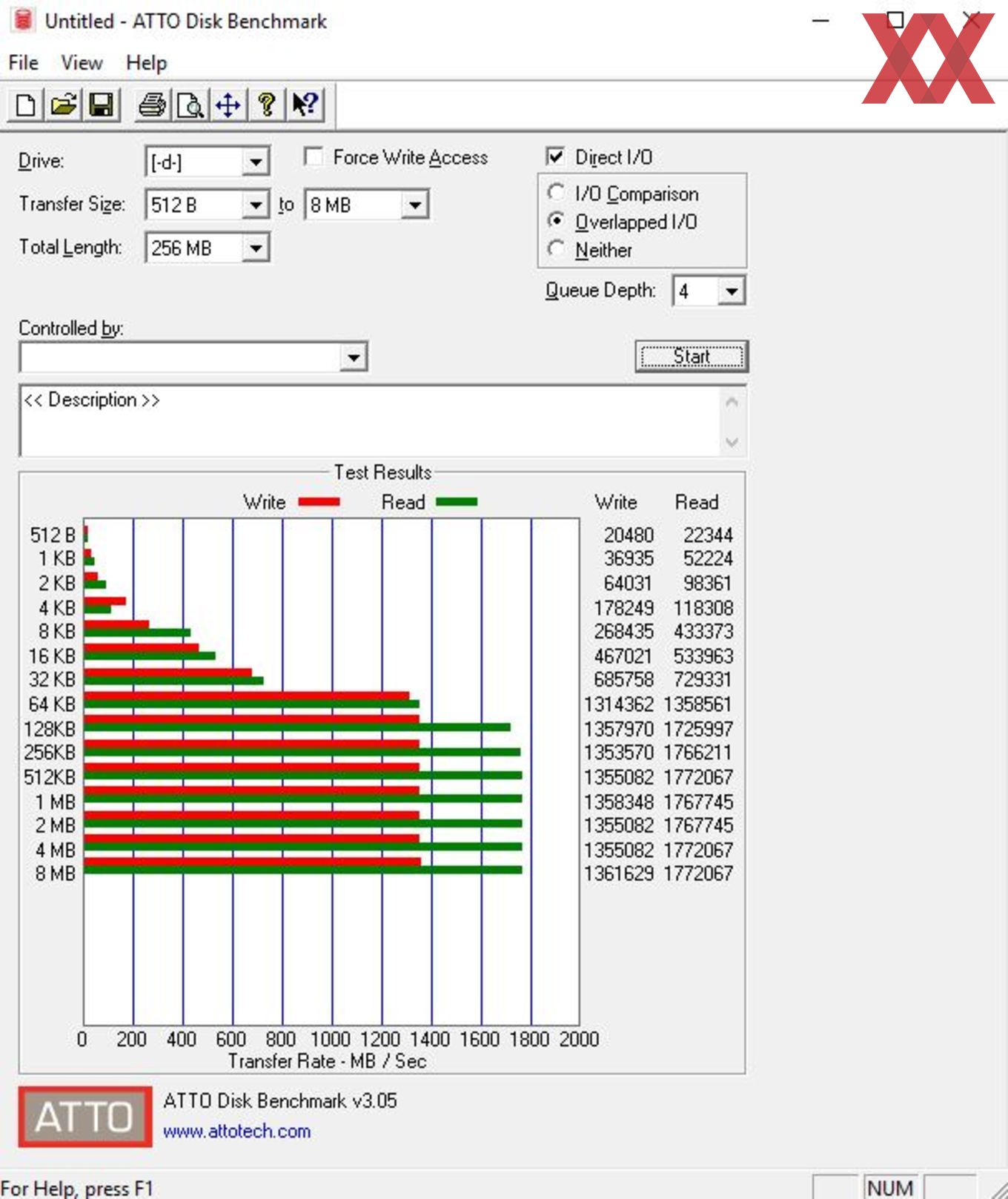Click the ATTO Disk Benchmark title icon
This screenshot has height=1199, width=1008.
(x=23, y=20)
